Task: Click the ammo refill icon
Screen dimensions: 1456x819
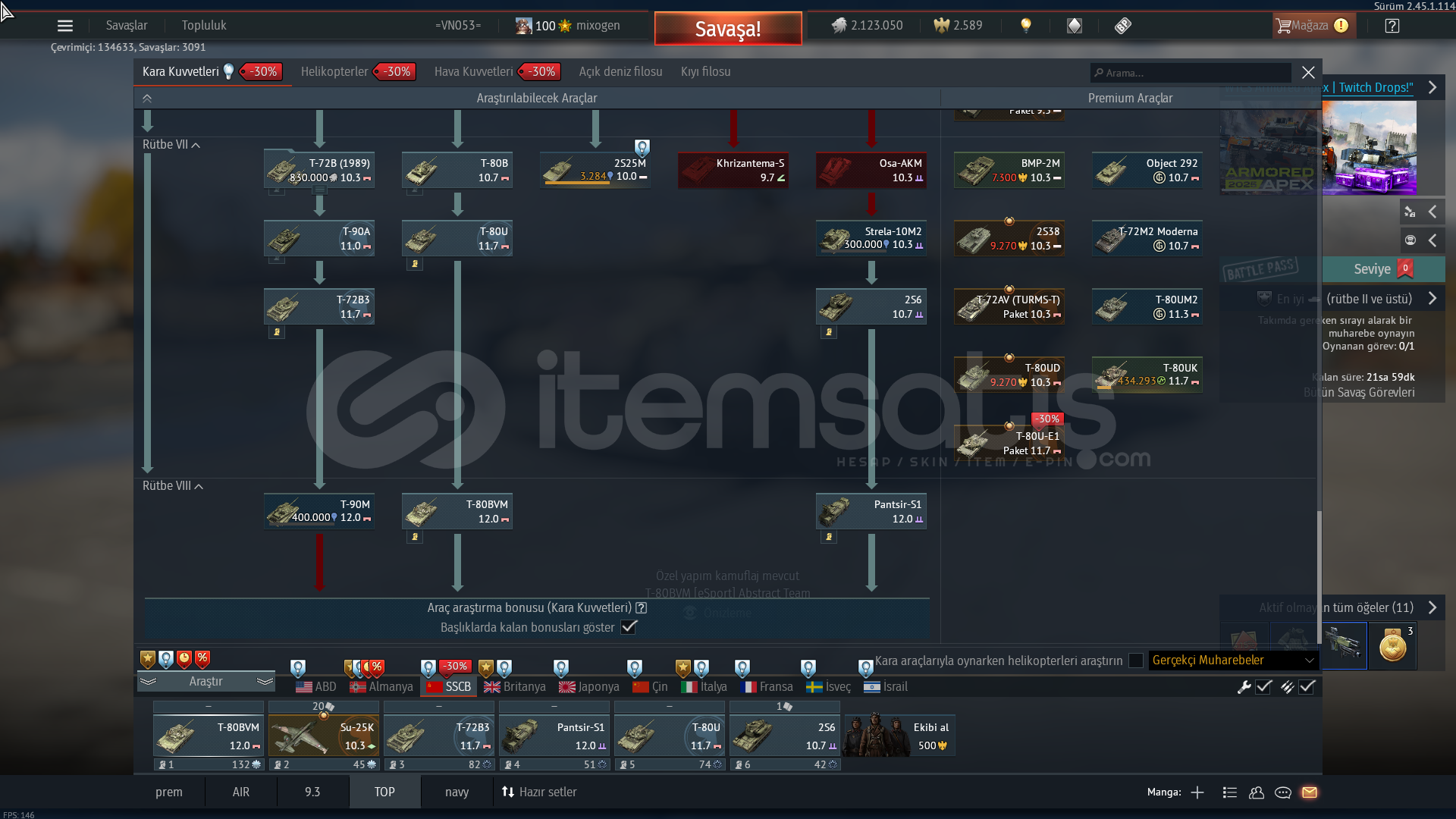Action: click(x=1288, y=687)
